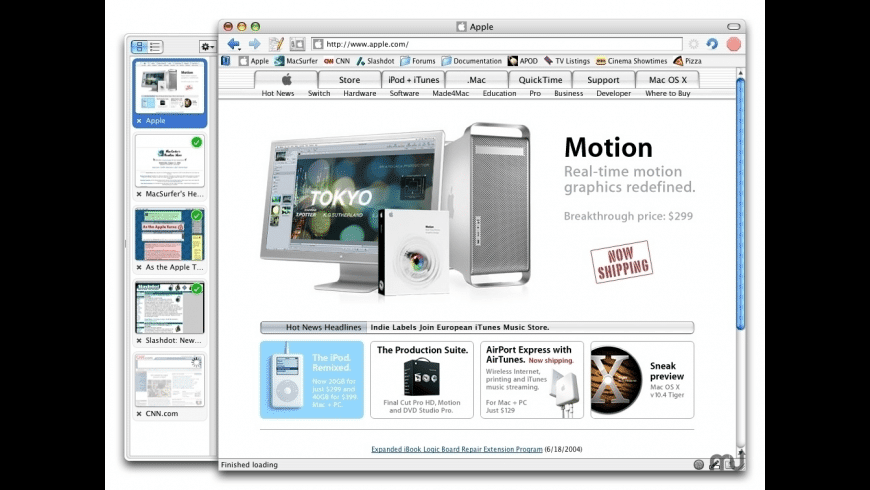Click the Made4Mac subnav link
870x490 pixels.
[451, 93]
